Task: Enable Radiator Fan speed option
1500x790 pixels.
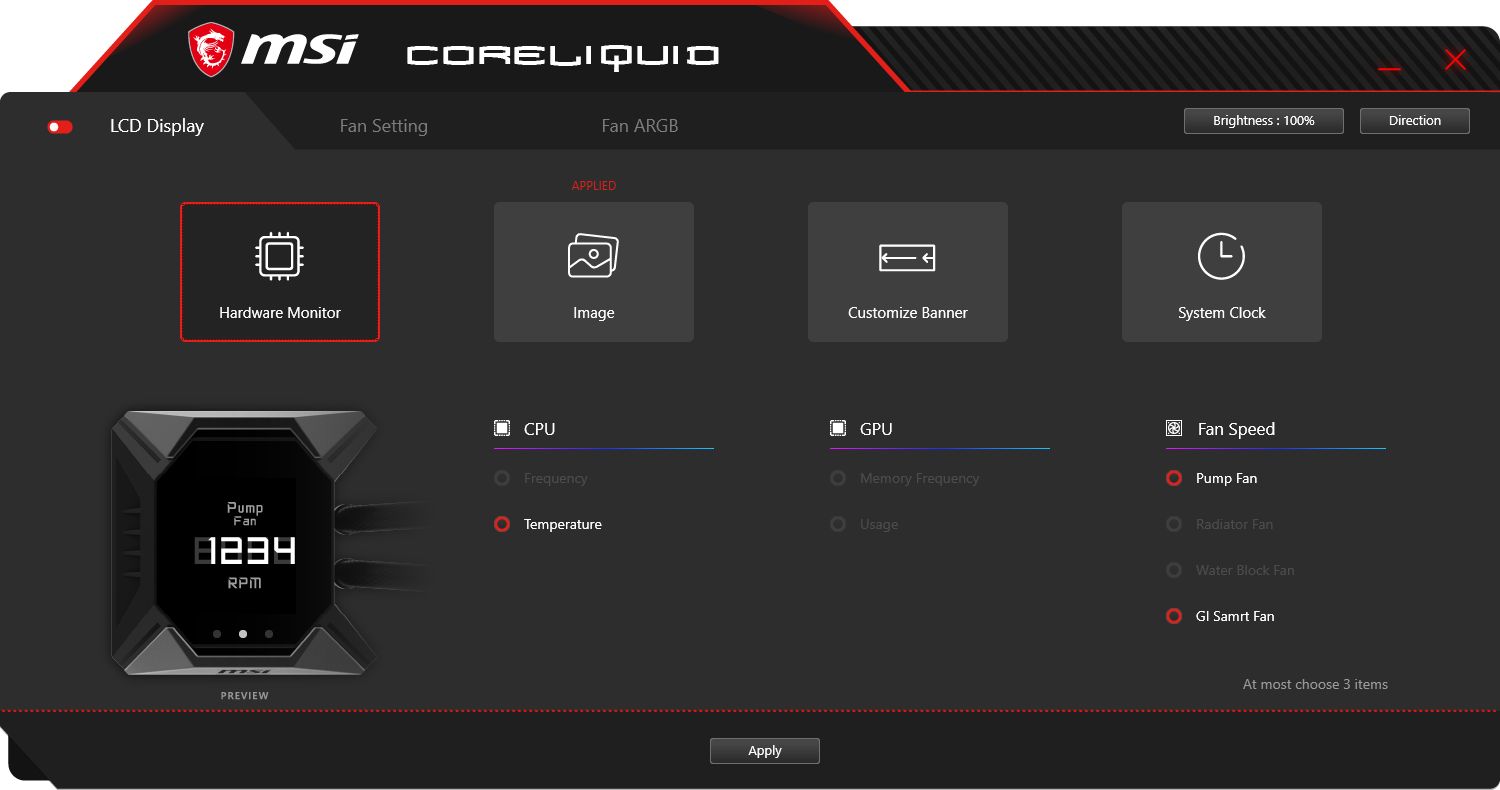Action: 1174,524
